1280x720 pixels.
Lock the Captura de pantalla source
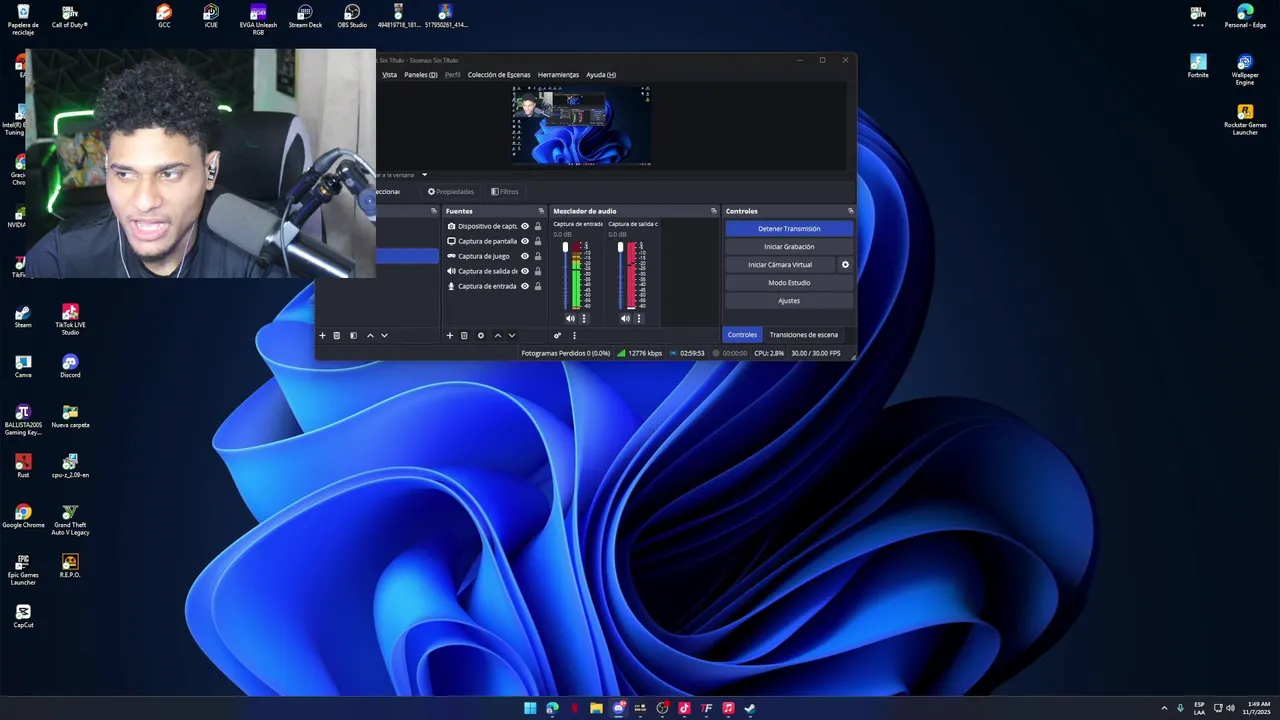538,241
